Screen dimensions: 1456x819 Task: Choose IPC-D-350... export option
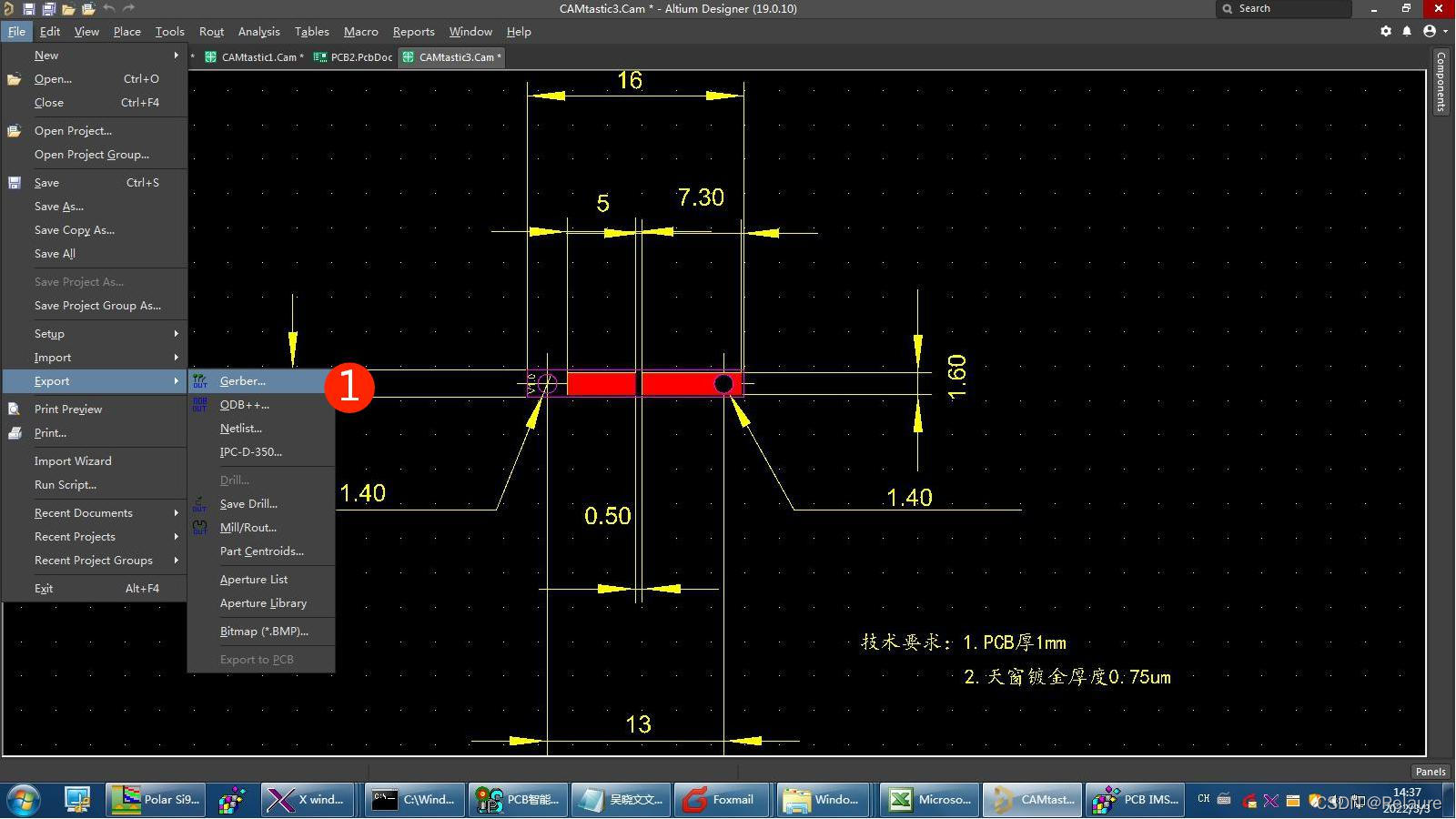261,452
